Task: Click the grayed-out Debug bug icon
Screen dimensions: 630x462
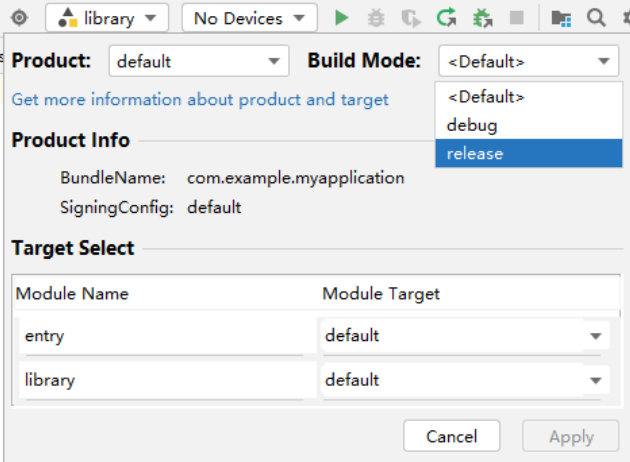Action: (x=375, y=18)
